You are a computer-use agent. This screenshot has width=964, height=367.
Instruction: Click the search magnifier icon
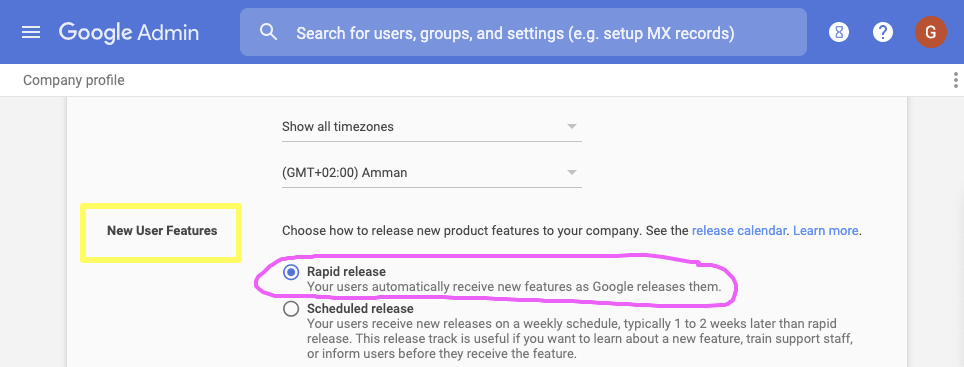click(x=268, y=32)
